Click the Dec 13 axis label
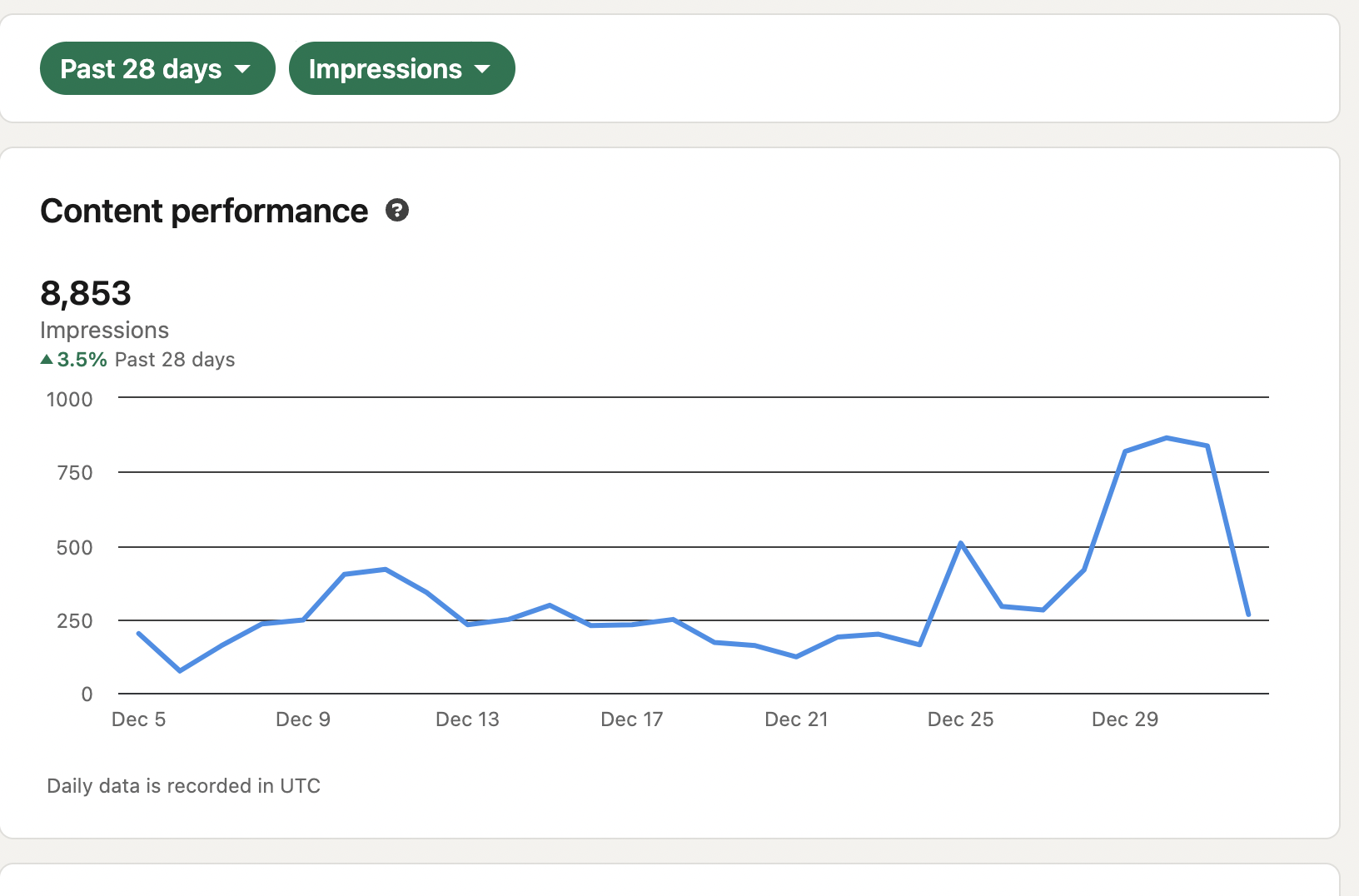Viewport: 1359px width, 896px height. tap(467, 719)
